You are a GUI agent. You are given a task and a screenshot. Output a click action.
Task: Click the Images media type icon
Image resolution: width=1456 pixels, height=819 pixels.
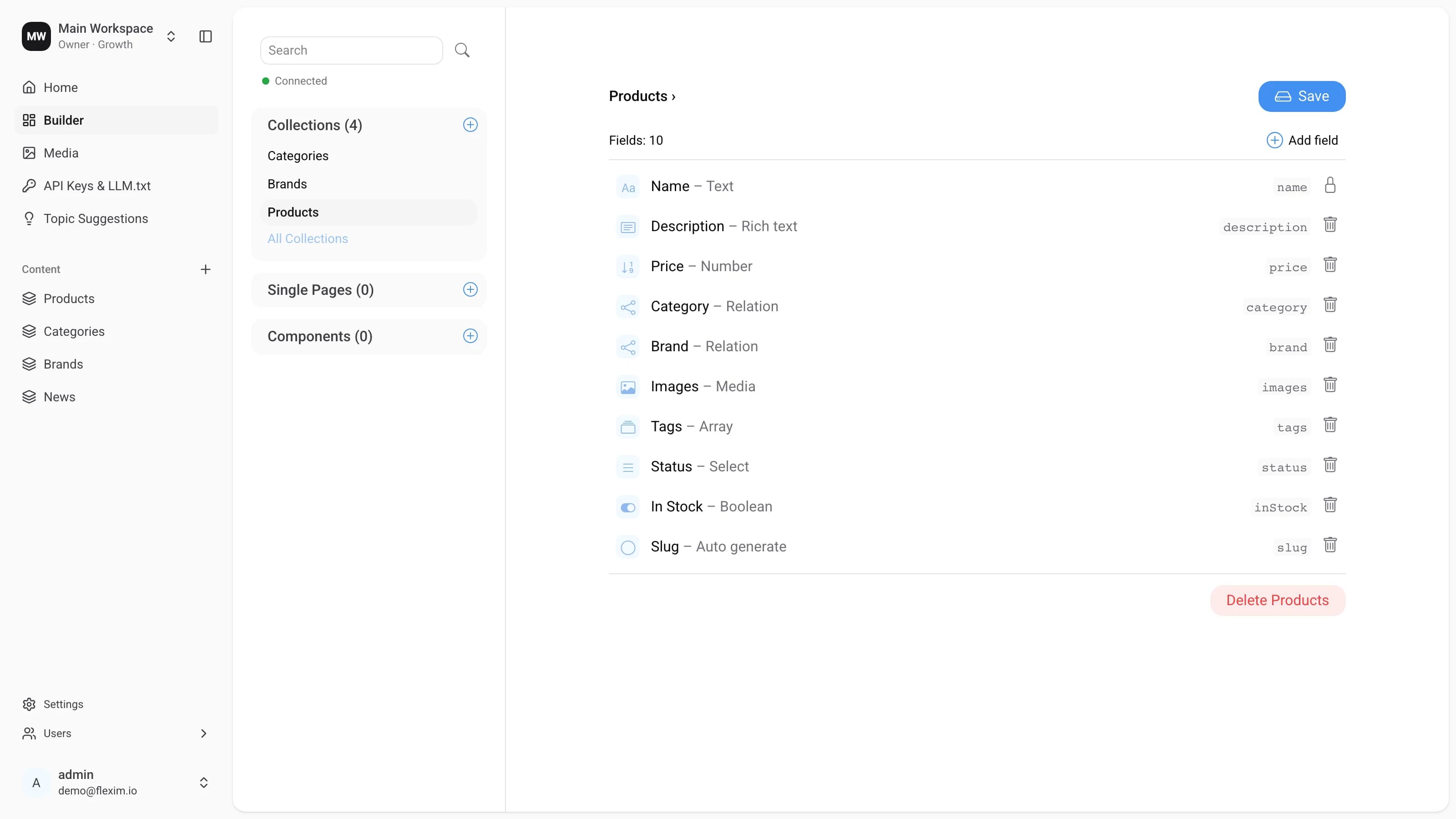click(x=628, y=387)
